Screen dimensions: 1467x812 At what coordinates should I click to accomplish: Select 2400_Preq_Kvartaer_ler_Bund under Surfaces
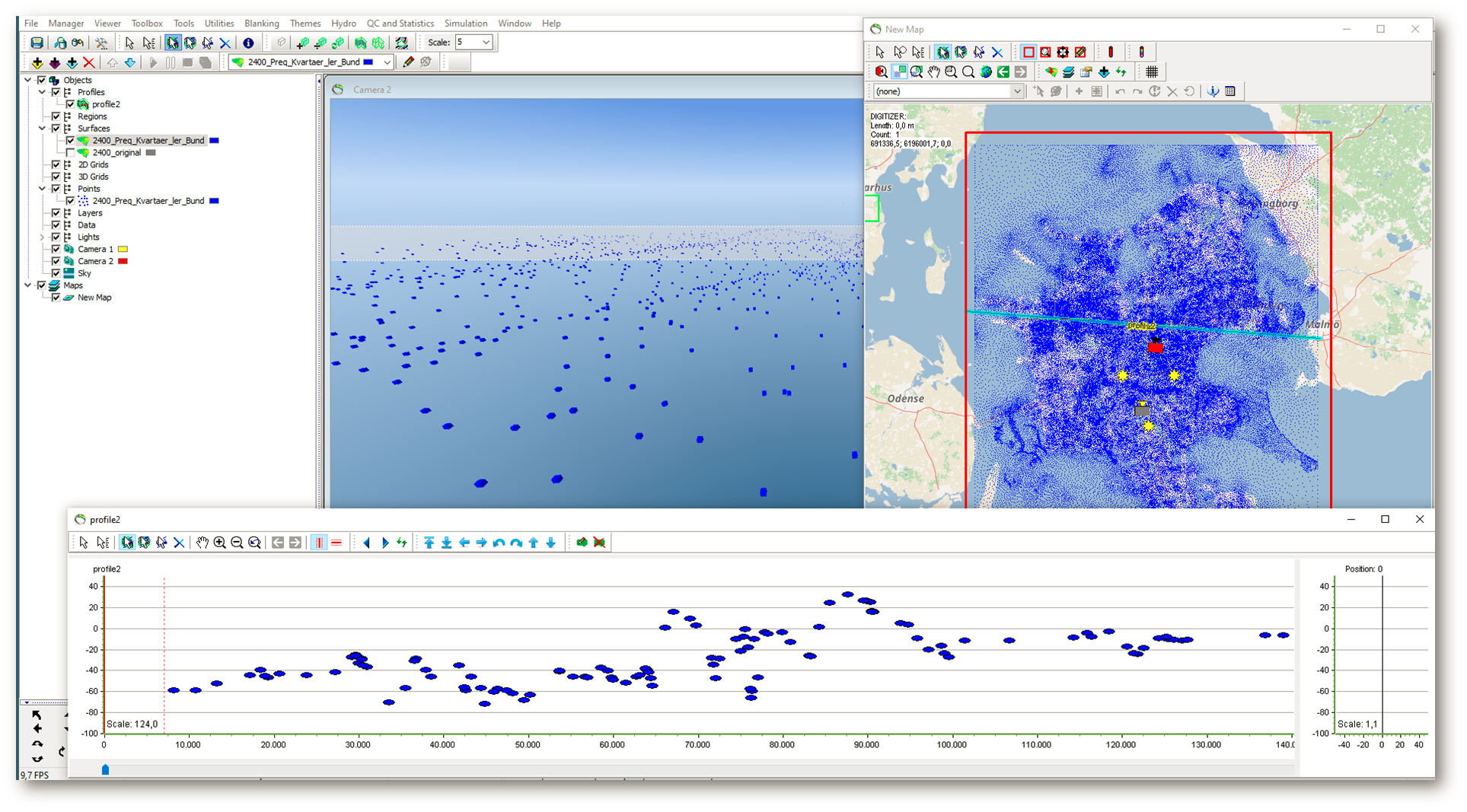coord(148,141)
